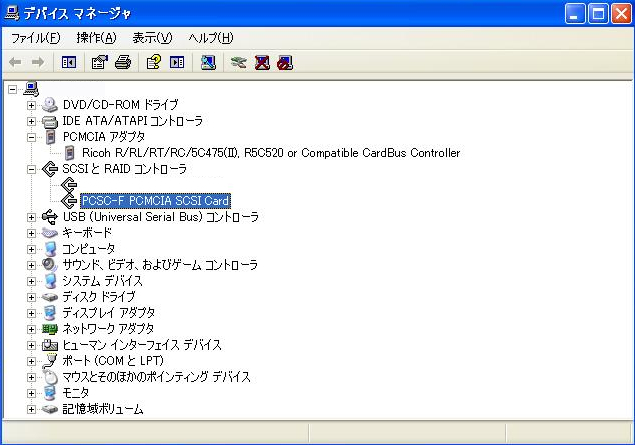Expand マウスとそのほかのポインティング デバイス node
The width and height of the screenshot is (635, 445).
coord(31,377)
